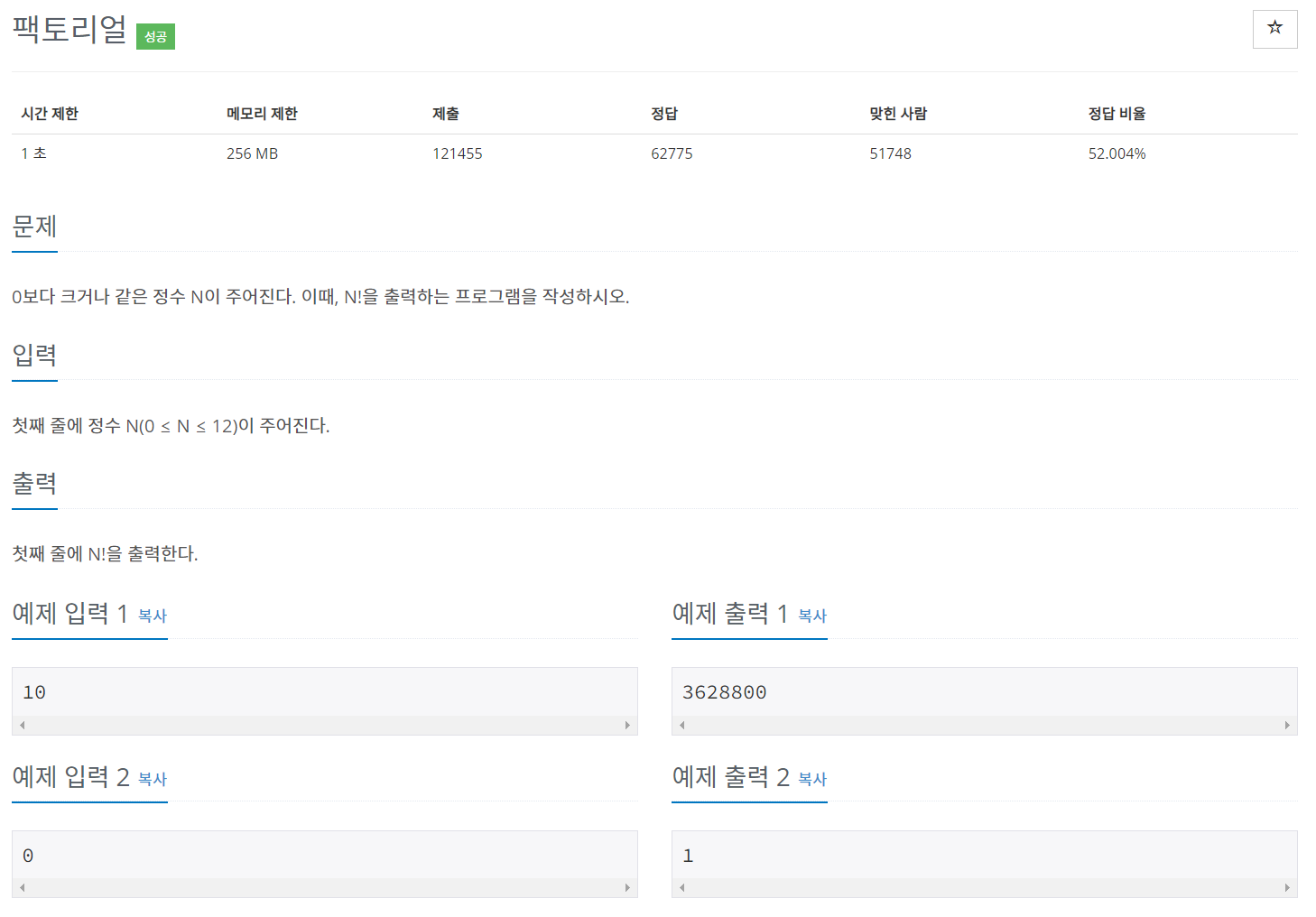Screen dimensions: 1316x917
Task: Click the 메모리 제한 column header
Action: coord(262,114)
